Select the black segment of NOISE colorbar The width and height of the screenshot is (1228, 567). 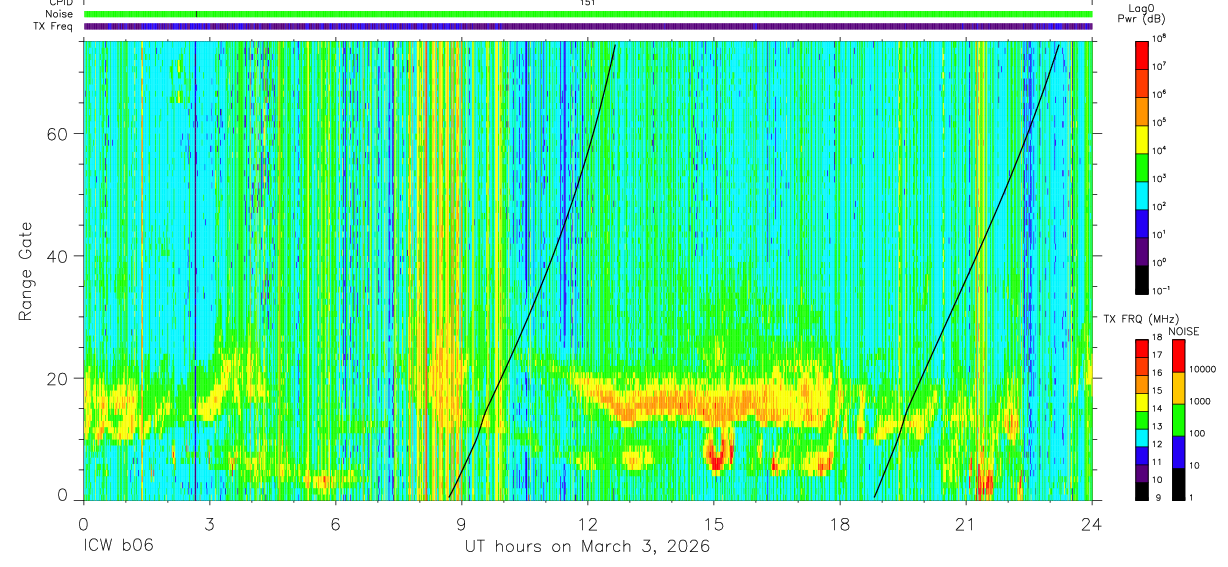(1178, 482)
